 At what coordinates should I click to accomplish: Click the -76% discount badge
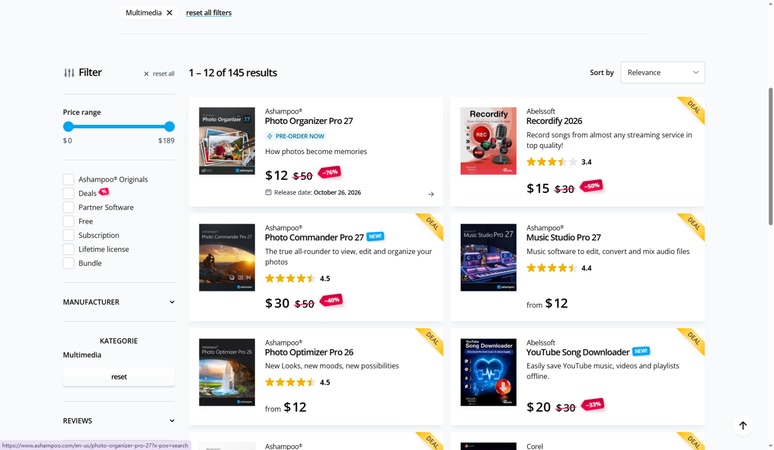[329, 173]
